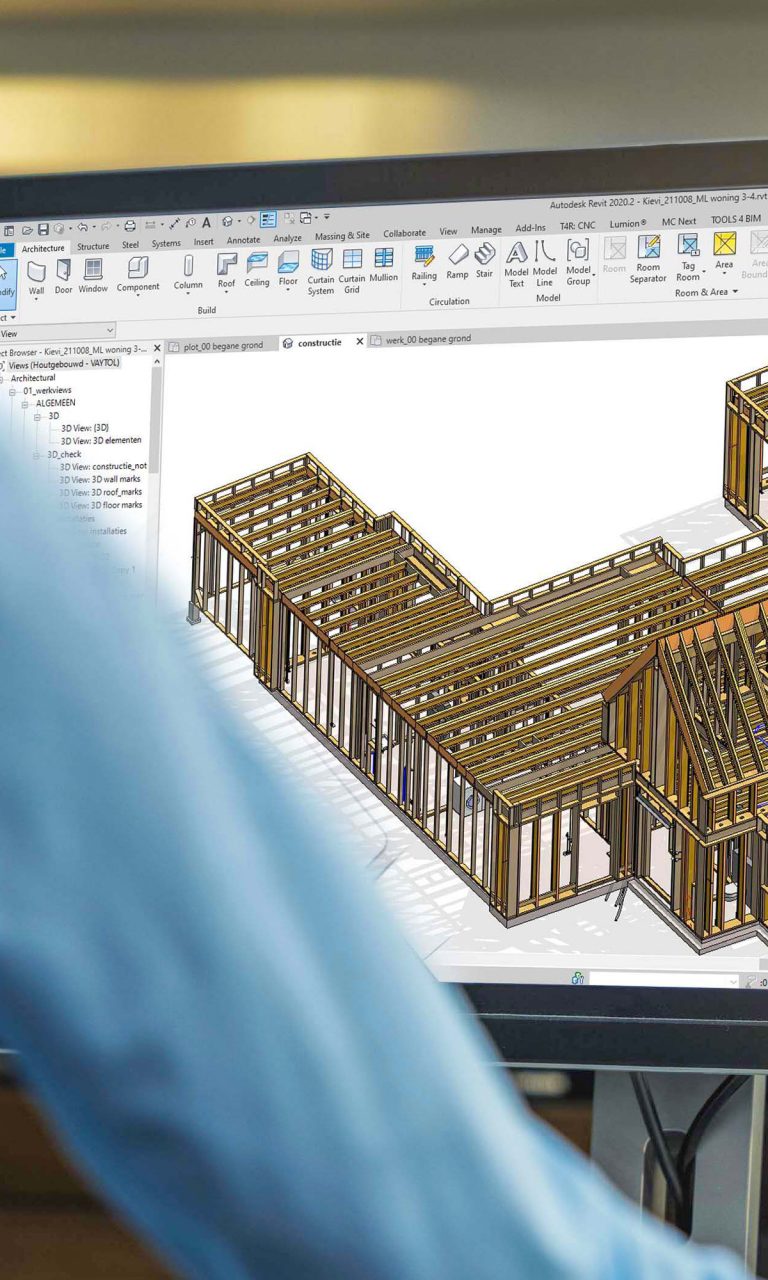This screenshot has width=768, height=1280.
Task: Close the constructie view tab
Action: click(360, 342)
